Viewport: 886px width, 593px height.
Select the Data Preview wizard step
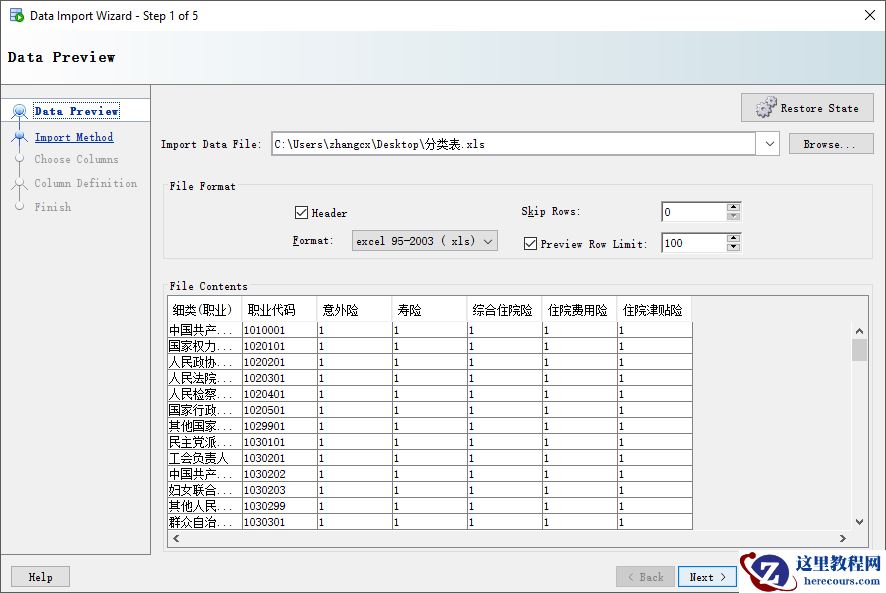76,111
